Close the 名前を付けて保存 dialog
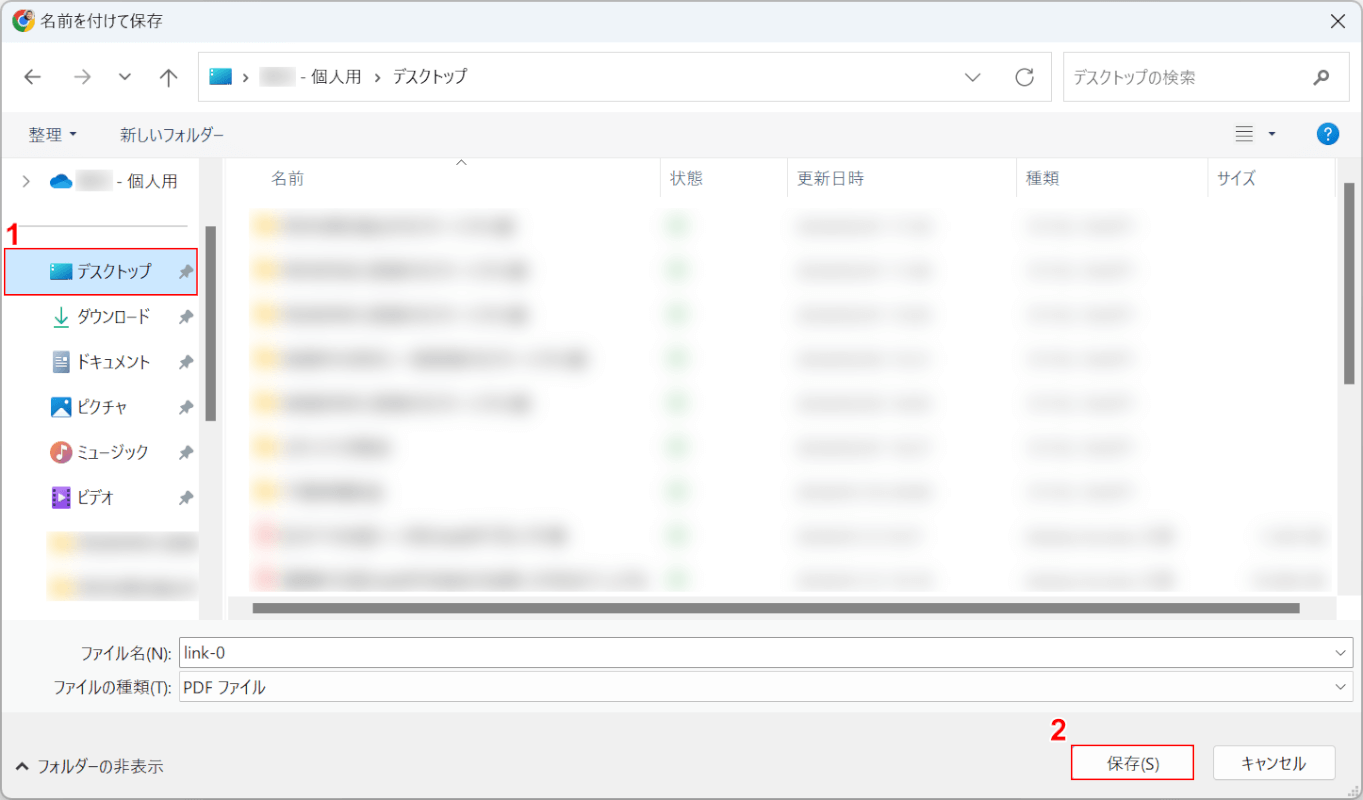The height and width of the screenshot is (800, 1363). coord(1337,21)
